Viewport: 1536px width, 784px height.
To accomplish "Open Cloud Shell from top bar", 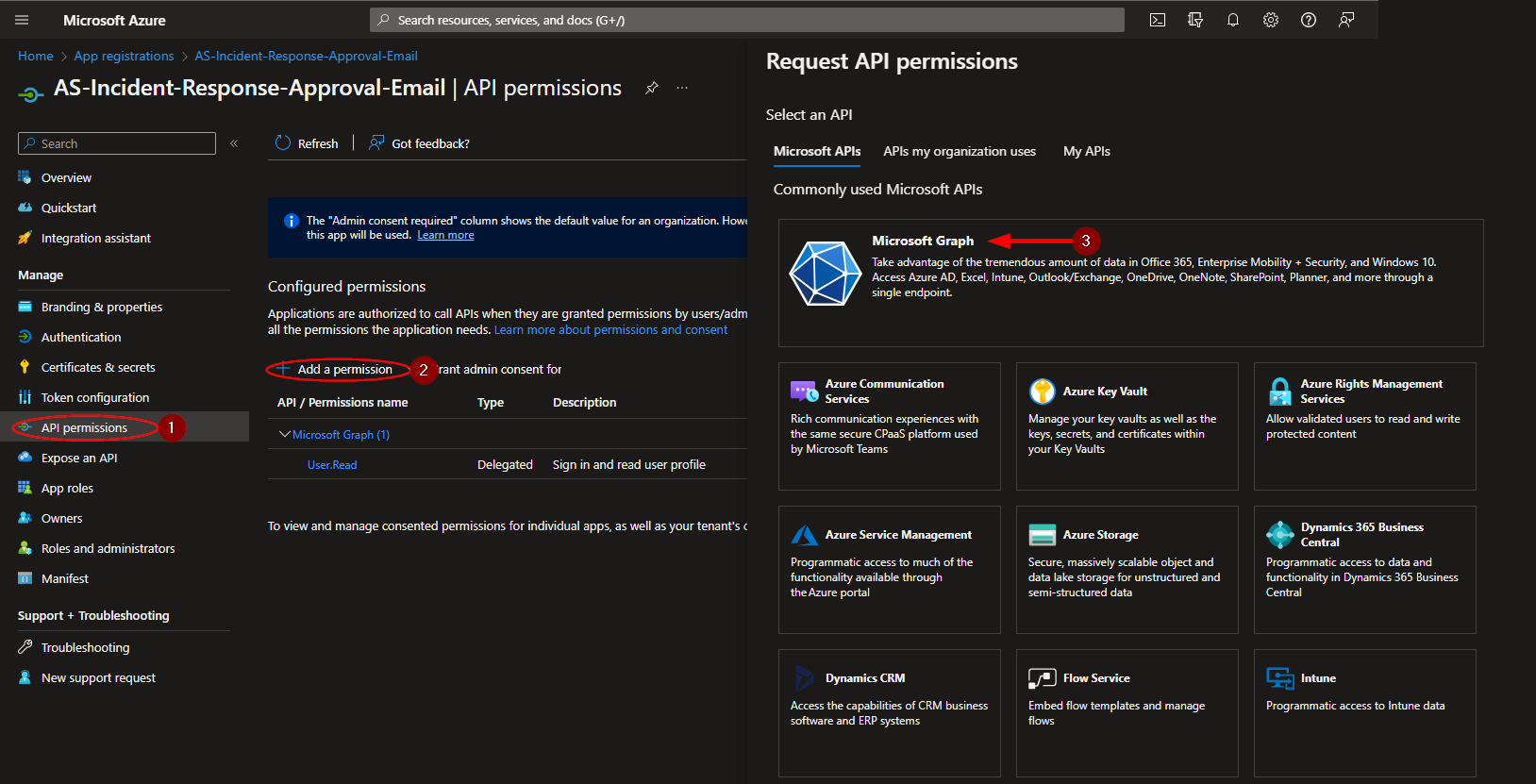I will tap(1158, 20).
